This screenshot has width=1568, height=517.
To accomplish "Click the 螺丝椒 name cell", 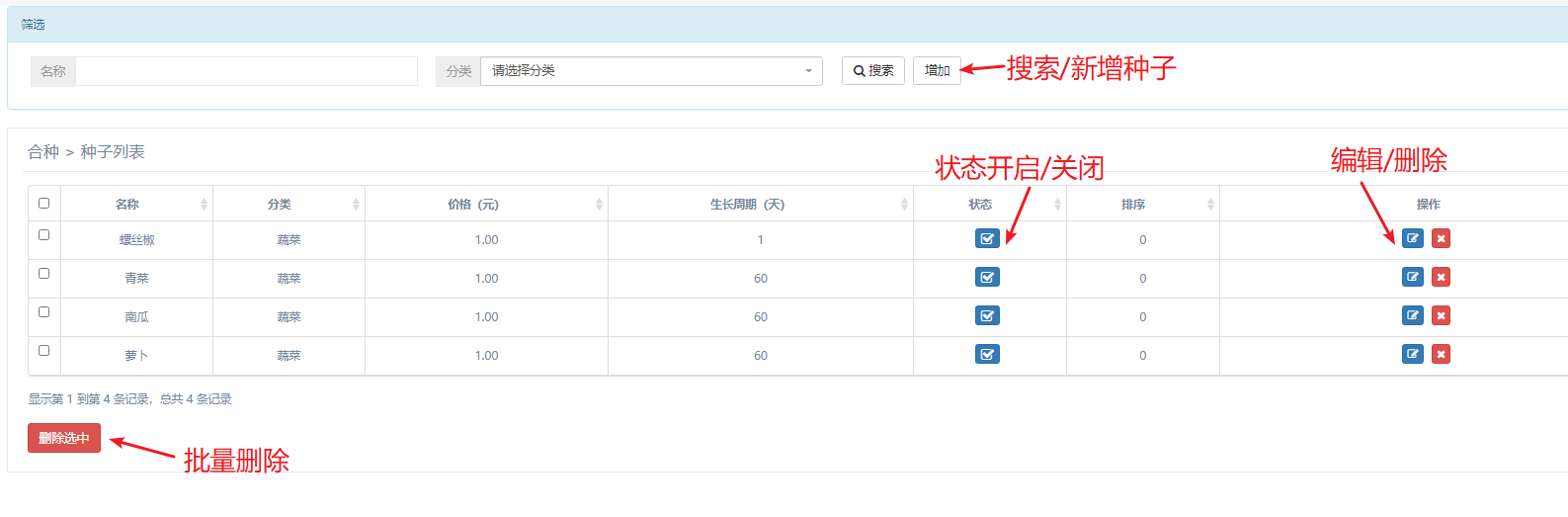I will pos(136,240).
